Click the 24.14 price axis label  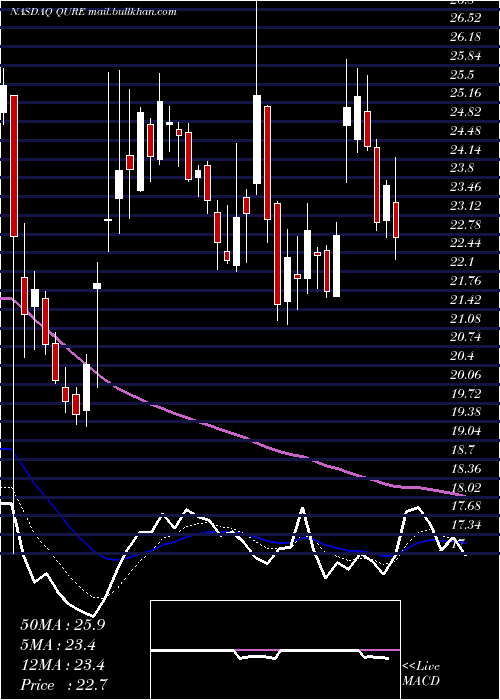click(x=465, y=149)
